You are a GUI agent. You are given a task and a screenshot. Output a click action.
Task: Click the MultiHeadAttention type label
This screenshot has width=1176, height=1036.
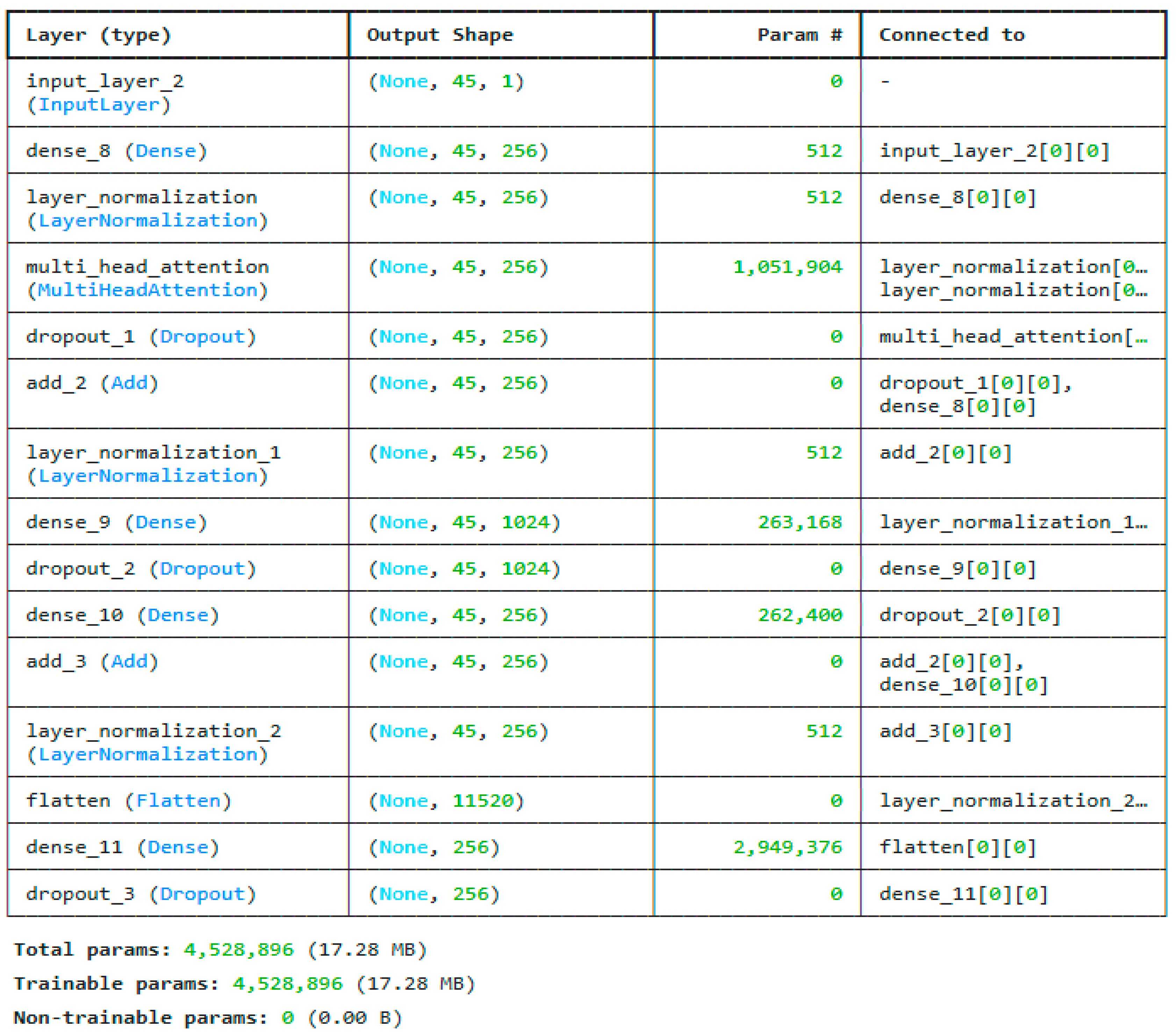[147, 290]
